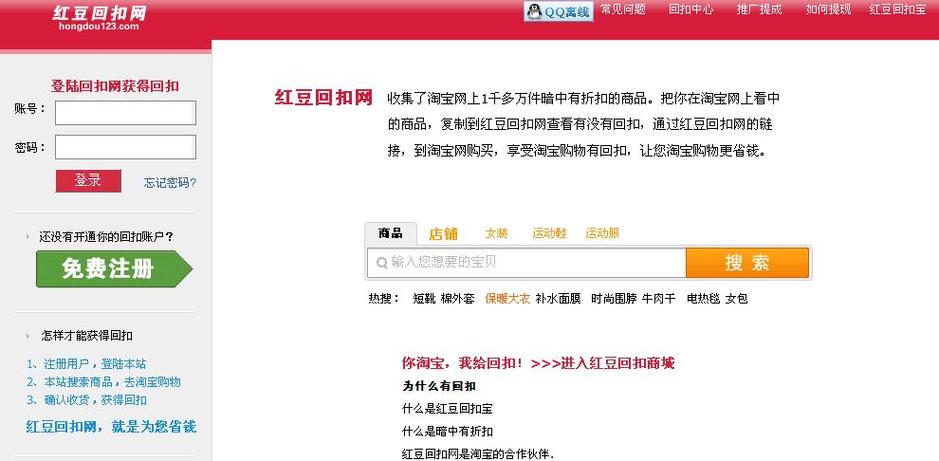This screenshot has height=461, width=939.
Task: Click the search magnifier icon in the search box
Action: (381, 263)
